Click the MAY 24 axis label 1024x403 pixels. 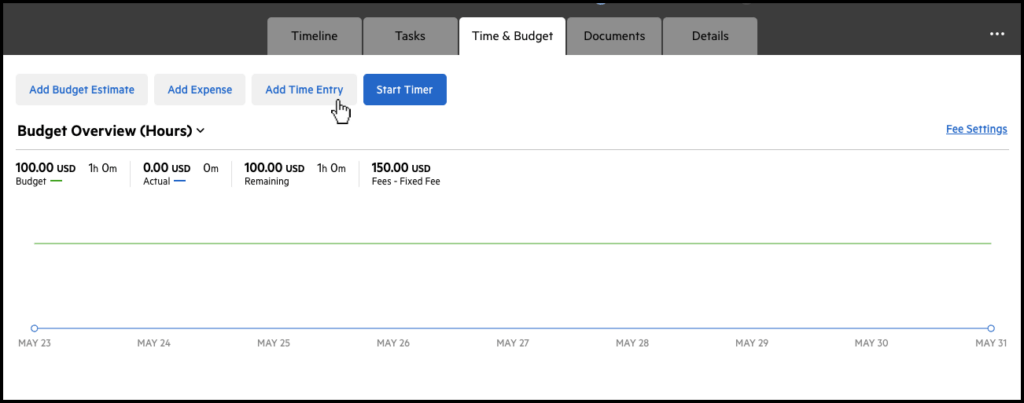pyautogui.click(x=153, y=343)
